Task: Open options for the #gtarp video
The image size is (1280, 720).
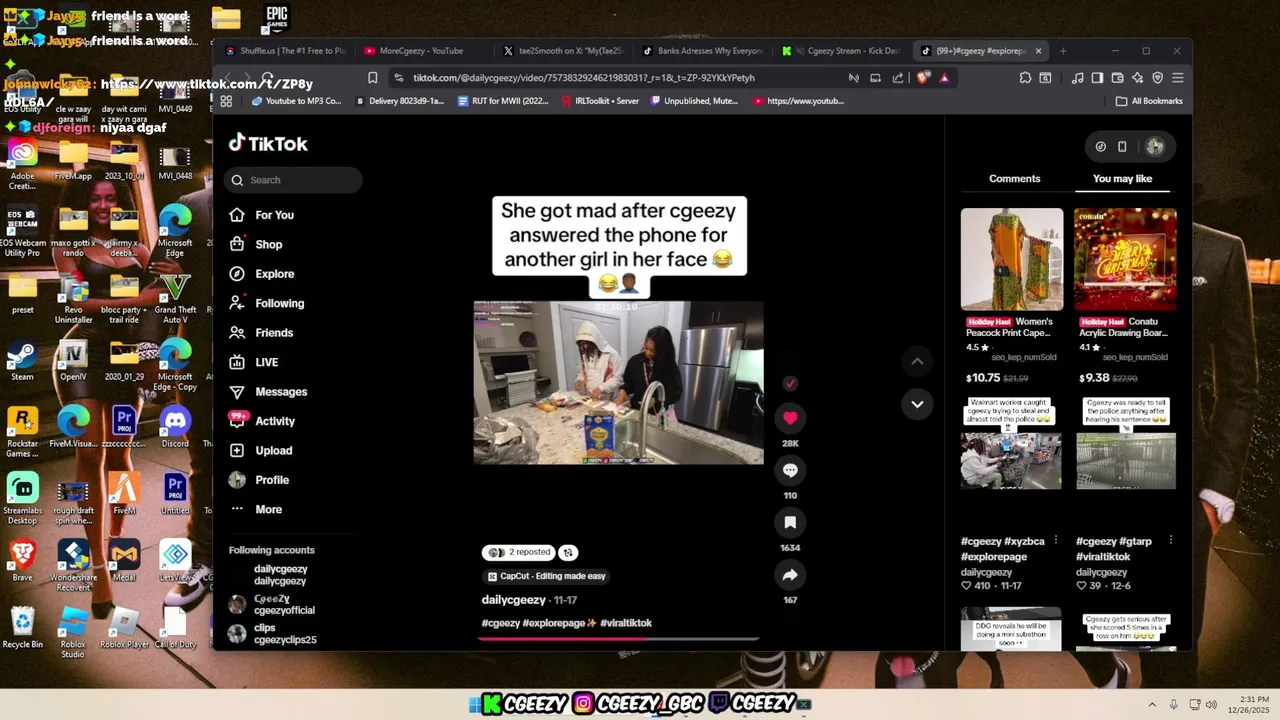Action: point(1170,540)
